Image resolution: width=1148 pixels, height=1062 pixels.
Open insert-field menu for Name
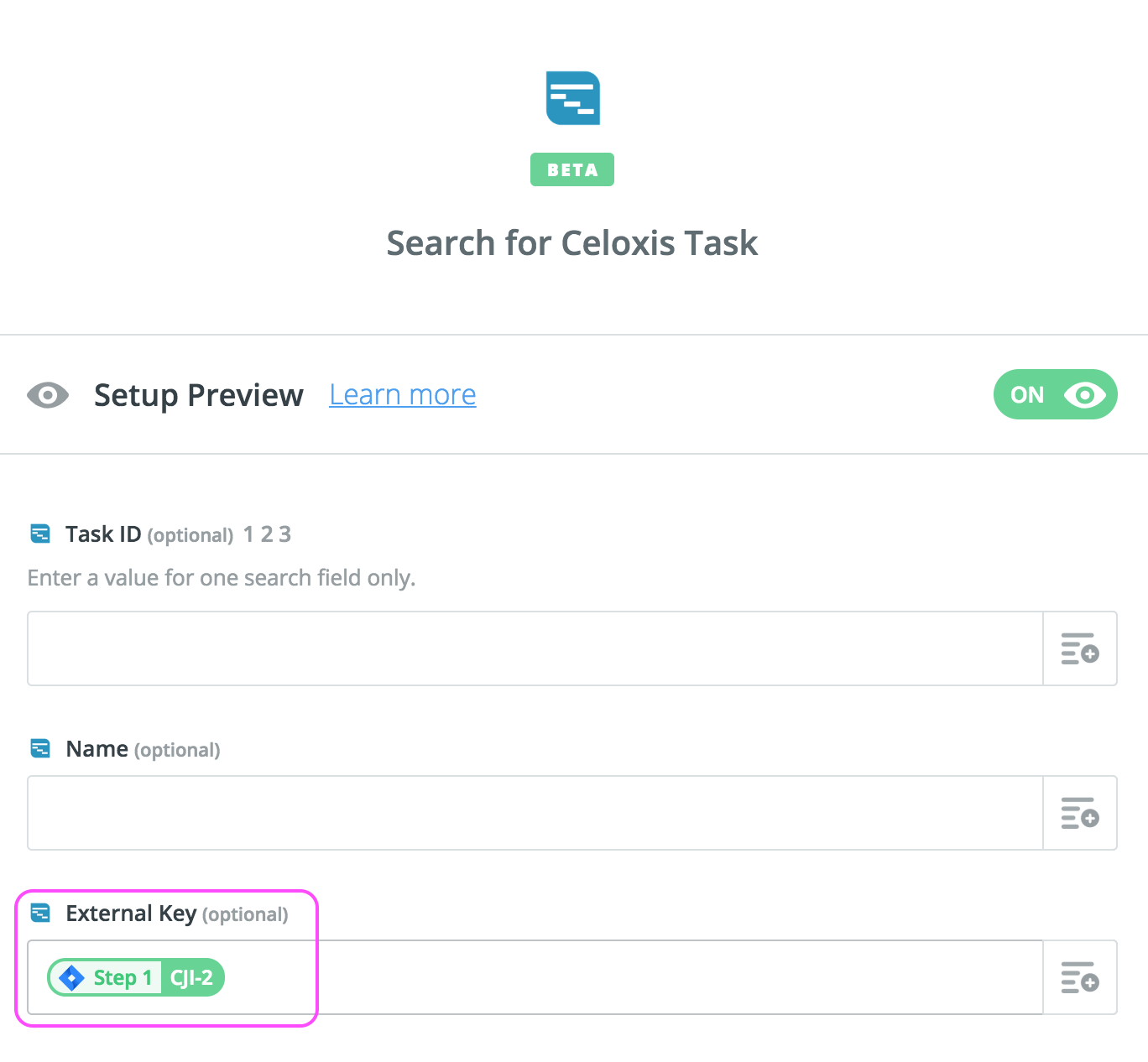1079,813
